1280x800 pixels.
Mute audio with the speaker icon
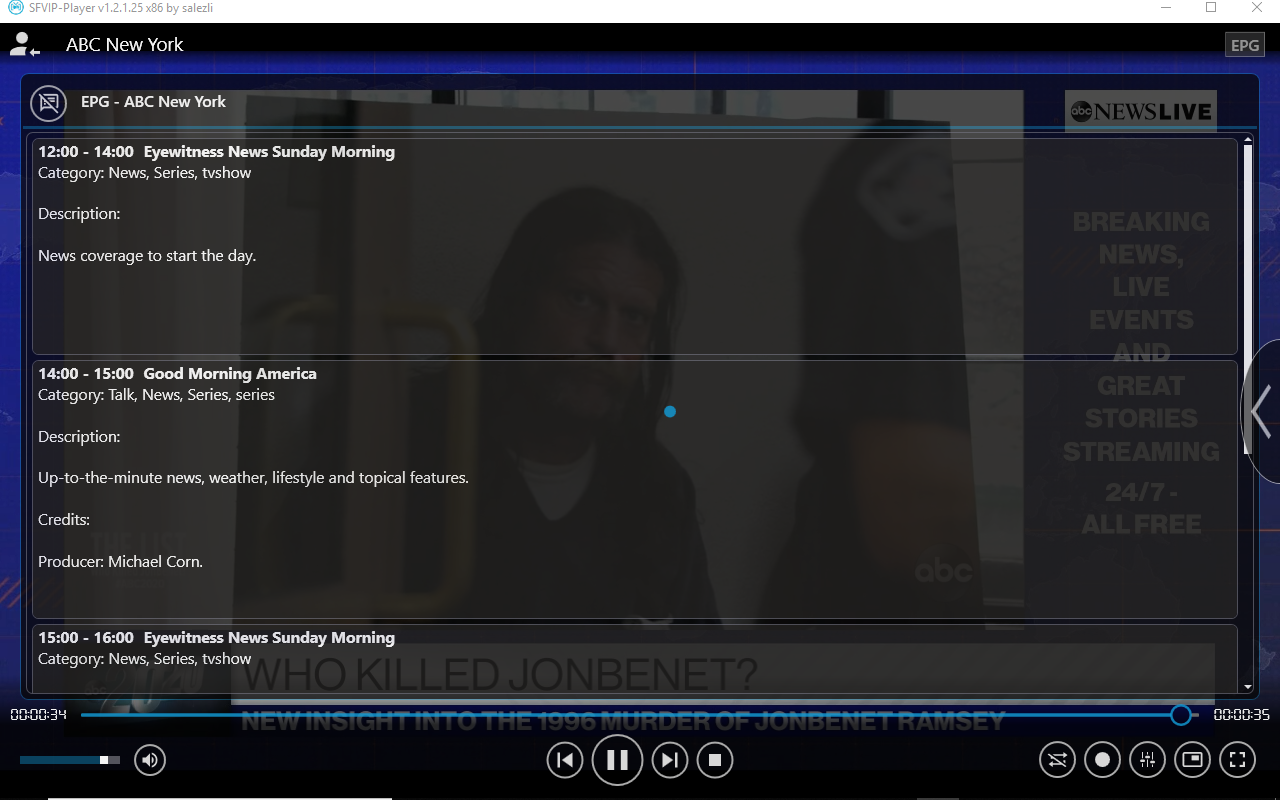[x=150, y=760]
